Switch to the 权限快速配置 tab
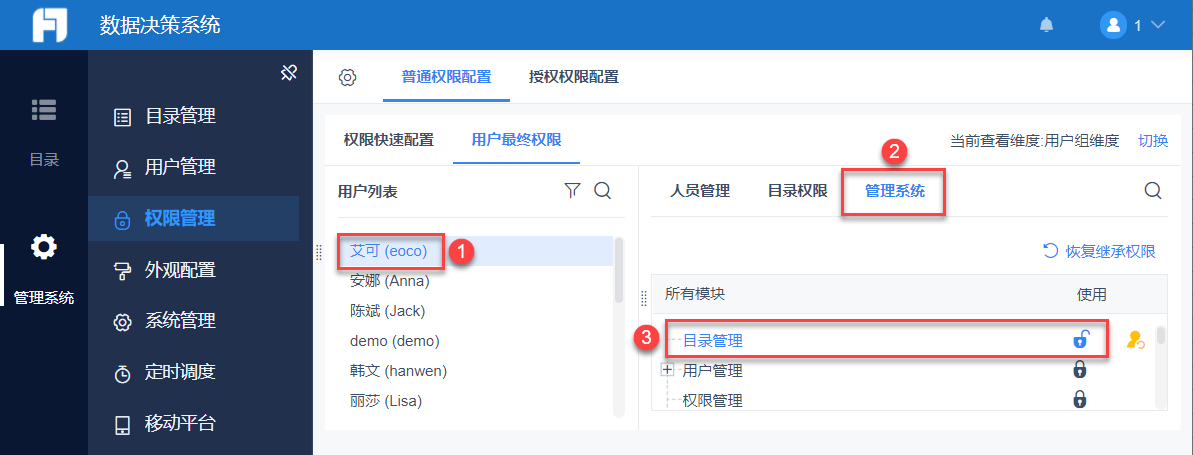 pyautogui.click(x=389, y=139)
